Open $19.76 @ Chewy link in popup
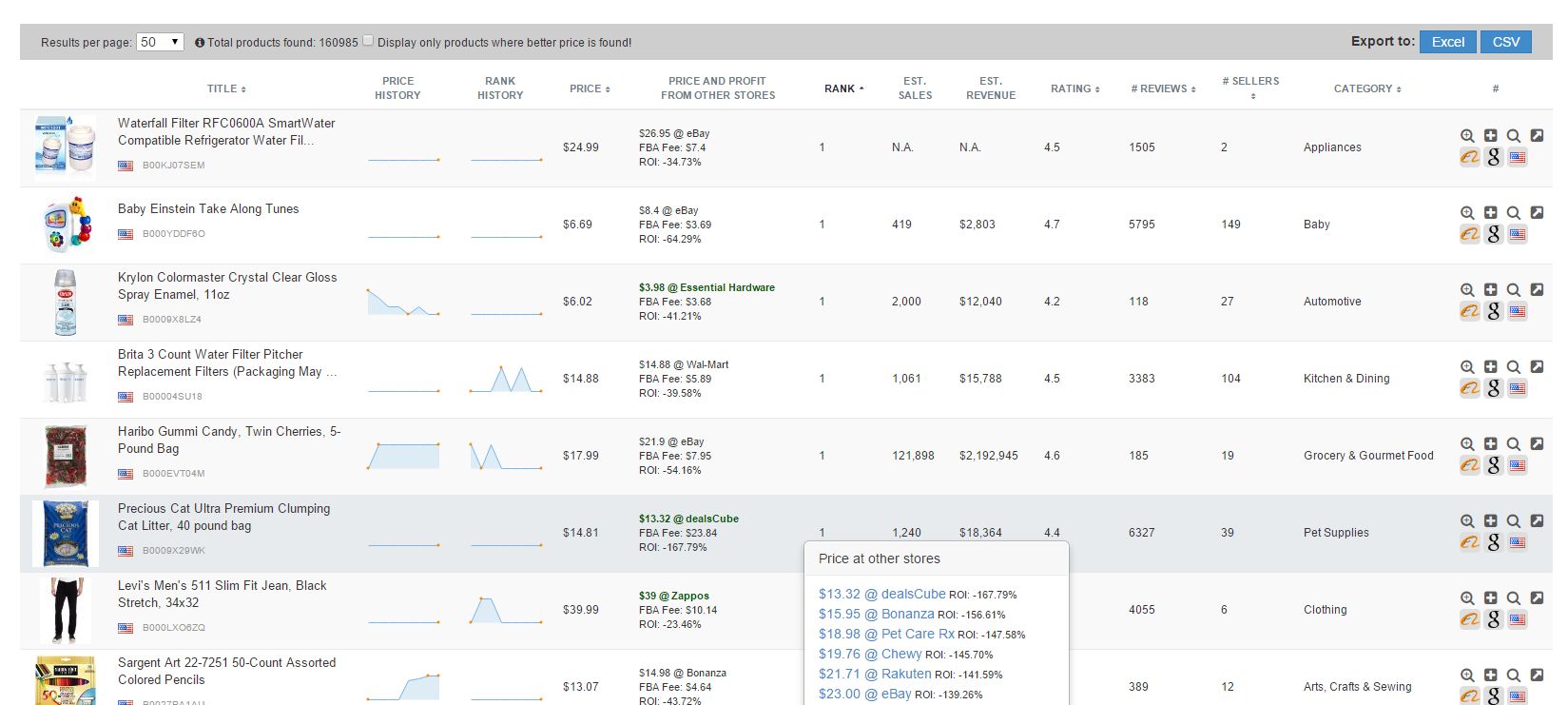The height and width of the screenshot is (705, 1568). 869,654
